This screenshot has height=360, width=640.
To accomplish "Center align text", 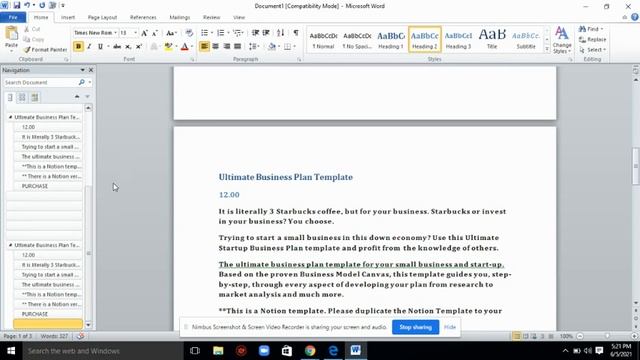I will 215,47.
